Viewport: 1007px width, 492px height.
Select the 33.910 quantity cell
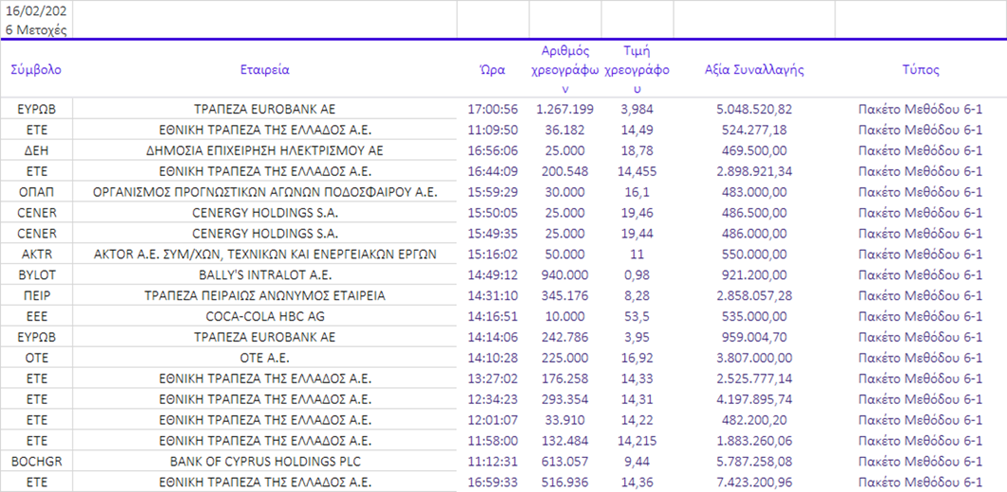[x=565, y=420]
